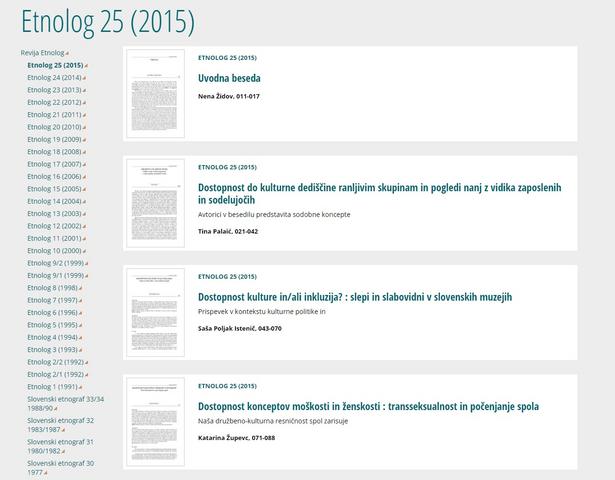Click the arrow icon beside Revija Etnolog

tap(68, 53)
